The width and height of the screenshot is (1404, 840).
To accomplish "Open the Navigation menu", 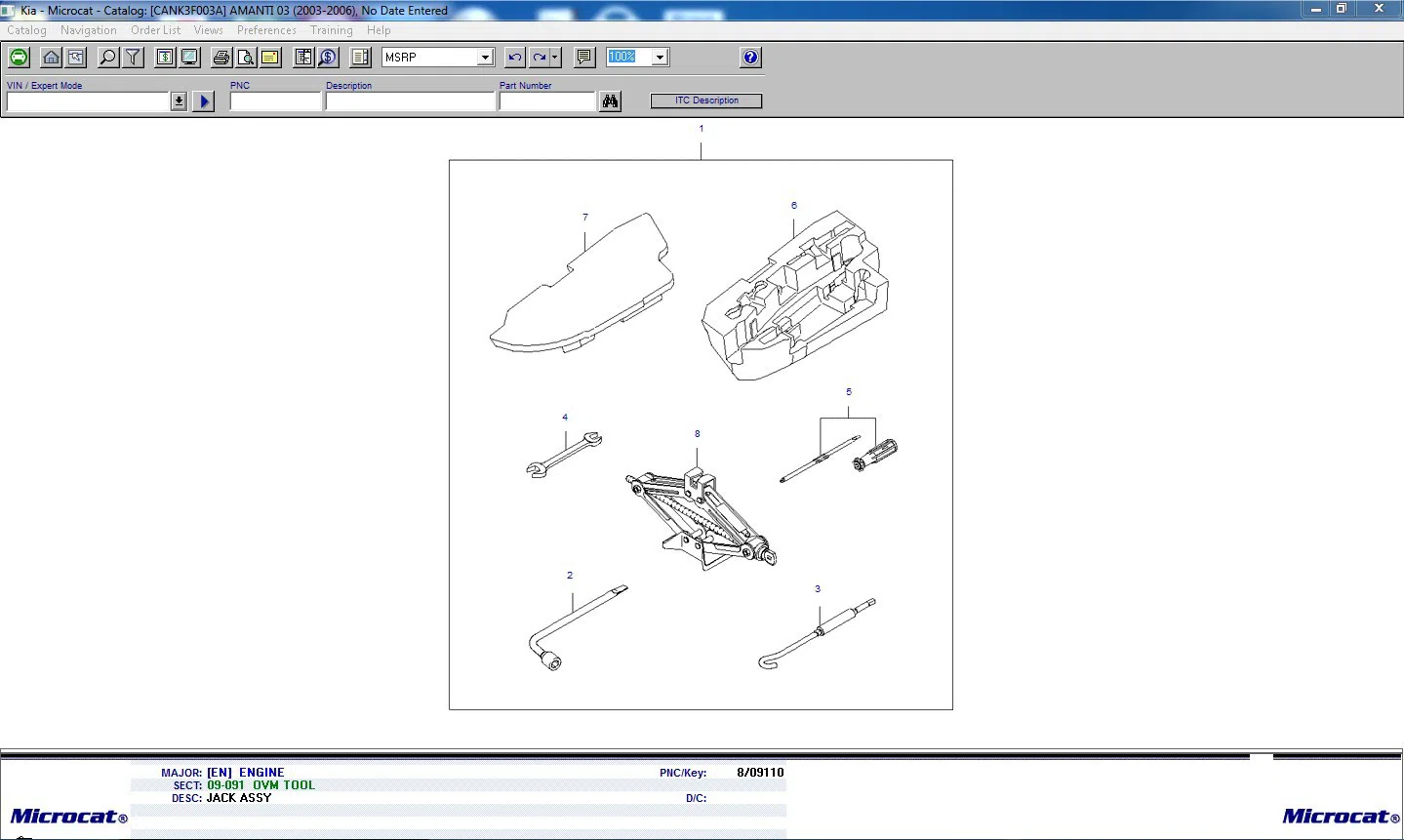I will point(89,30).
